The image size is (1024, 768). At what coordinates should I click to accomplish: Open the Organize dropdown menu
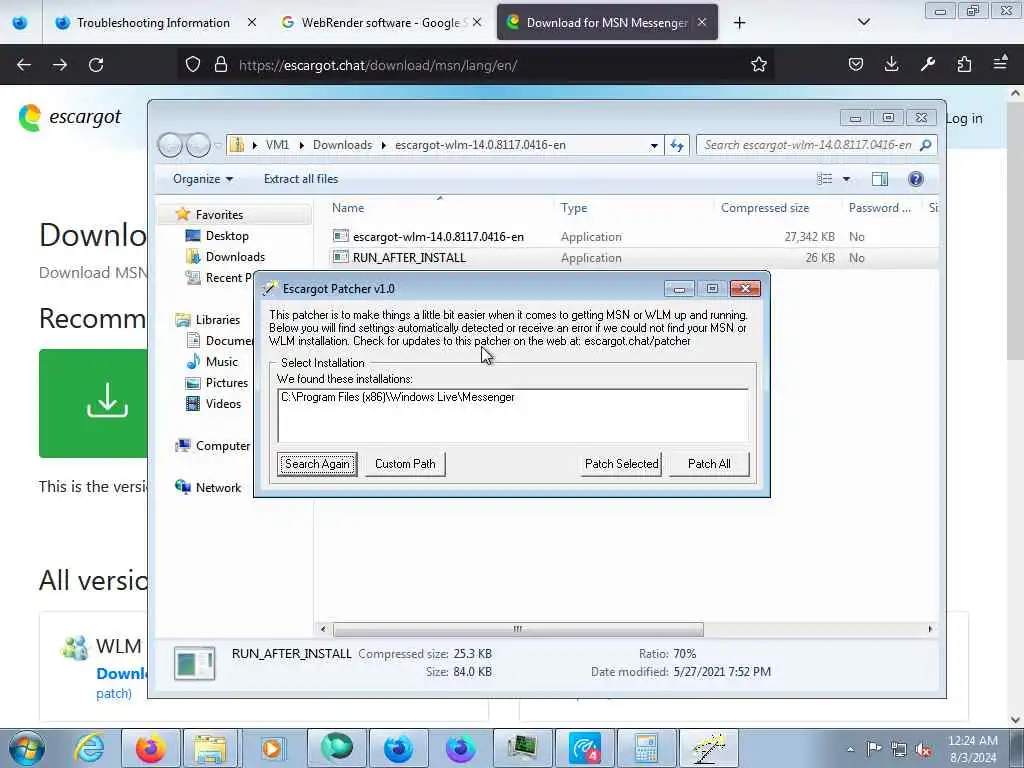click(x=202, y=179)
